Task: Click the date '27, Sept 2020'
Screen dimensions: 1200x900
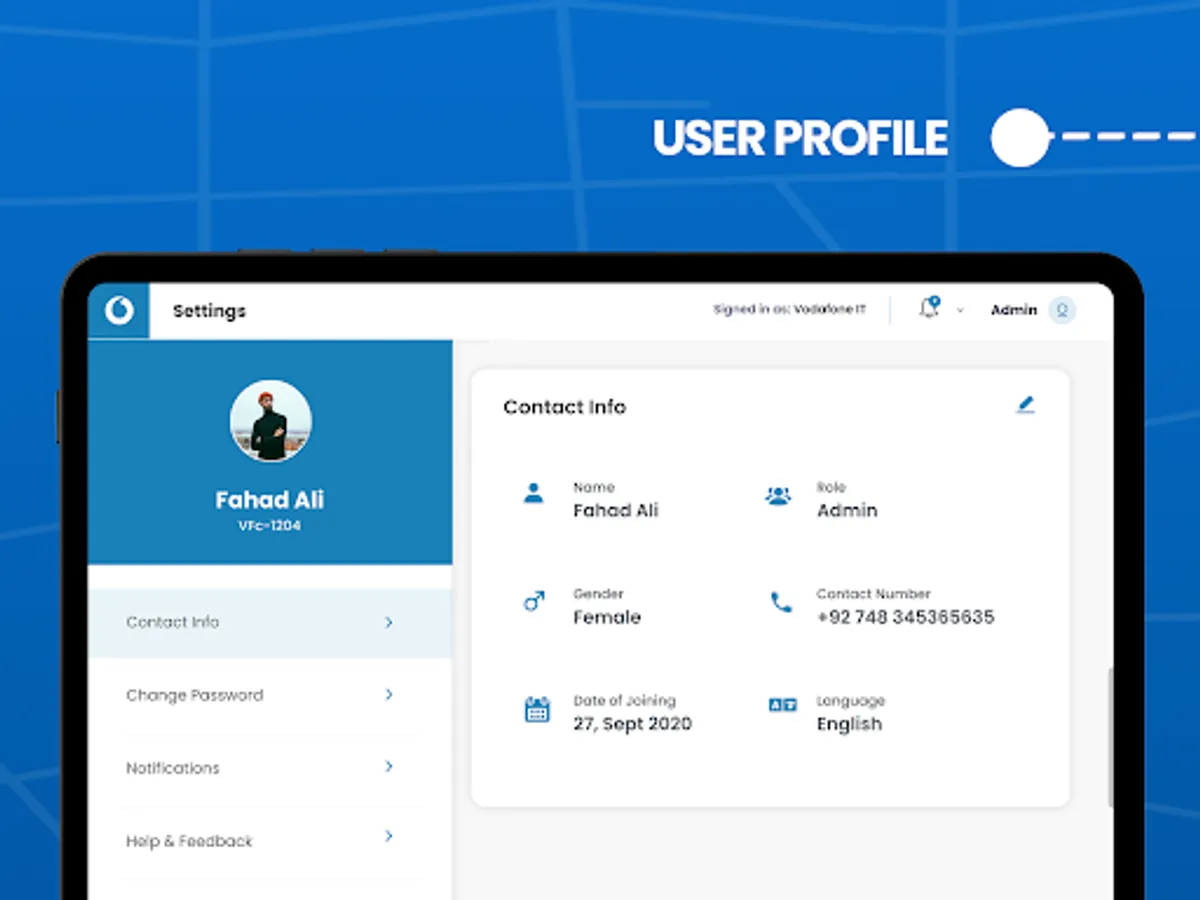Action: pyautogui.click(x=632, y=724)
